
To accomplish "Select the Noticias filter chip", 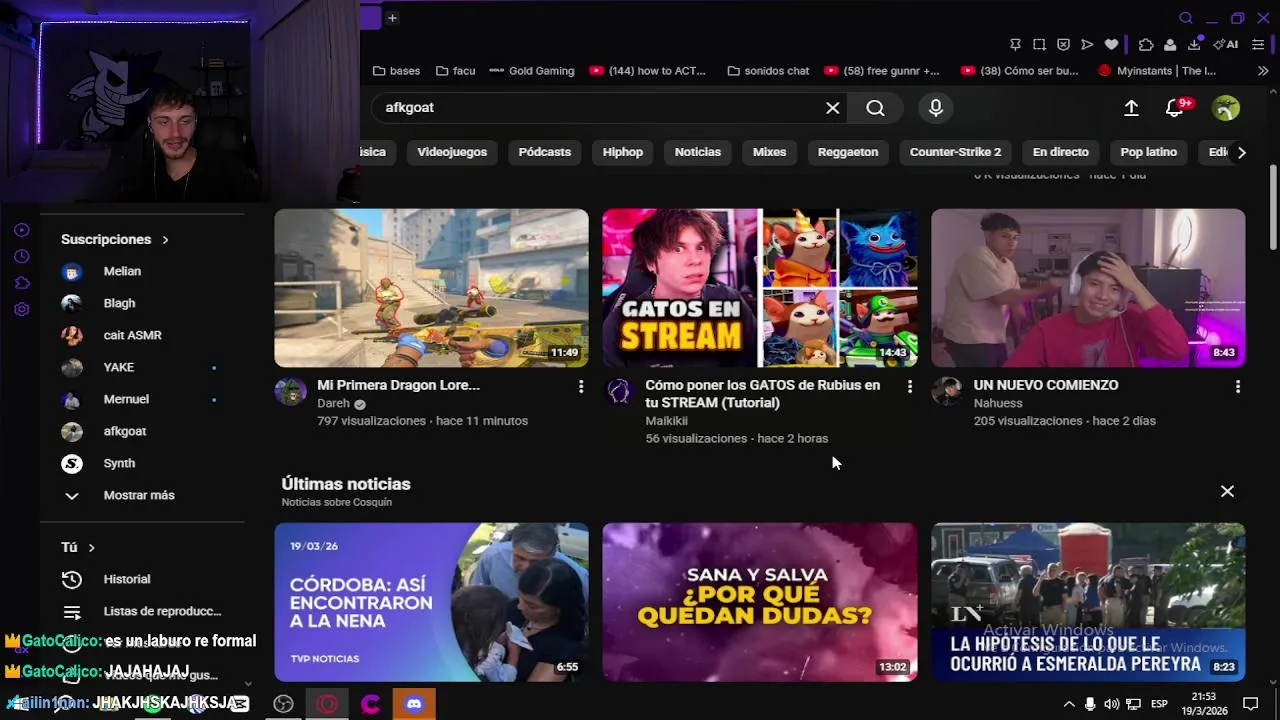I will click(x=698, y=152).
